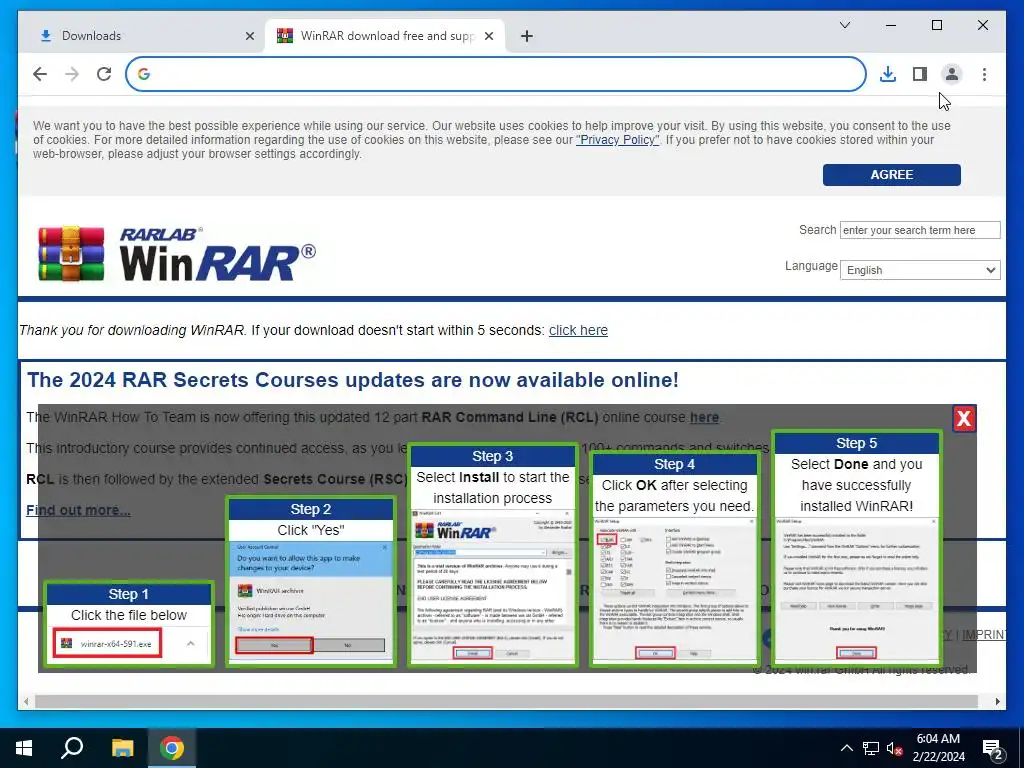Viewport: 1024px width, 768px height.
Task: Close the install steps overlay with red X
Action: click(x=964, y=418)
